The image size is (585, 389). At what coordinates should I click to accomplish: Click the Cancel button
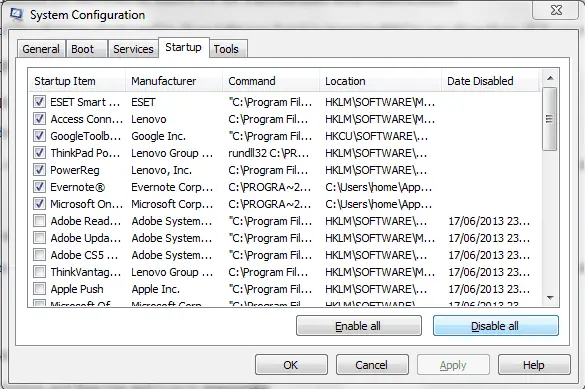point(372,365)
